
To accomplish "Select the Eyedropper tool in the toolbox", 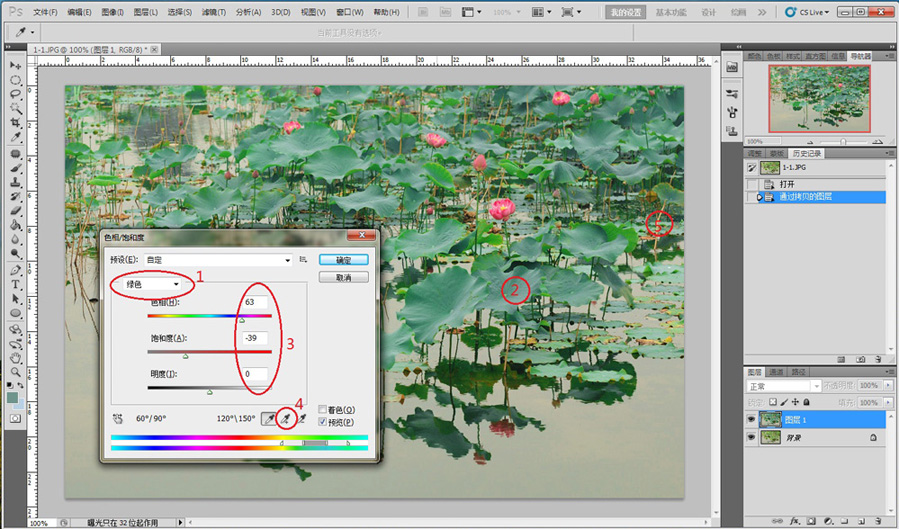I will [x=15, y=137].
